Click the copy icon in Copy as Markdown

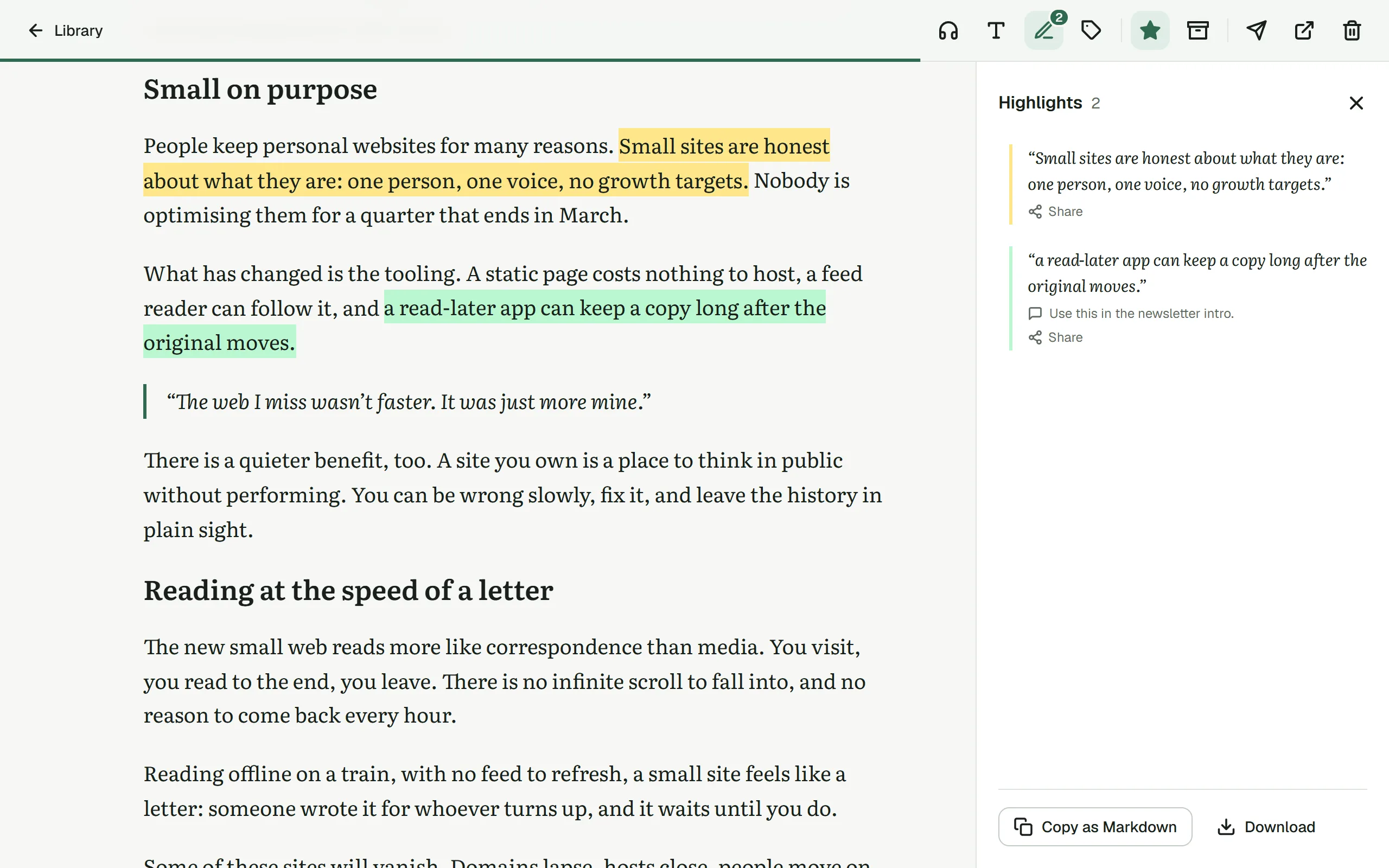pos(1023,827)
